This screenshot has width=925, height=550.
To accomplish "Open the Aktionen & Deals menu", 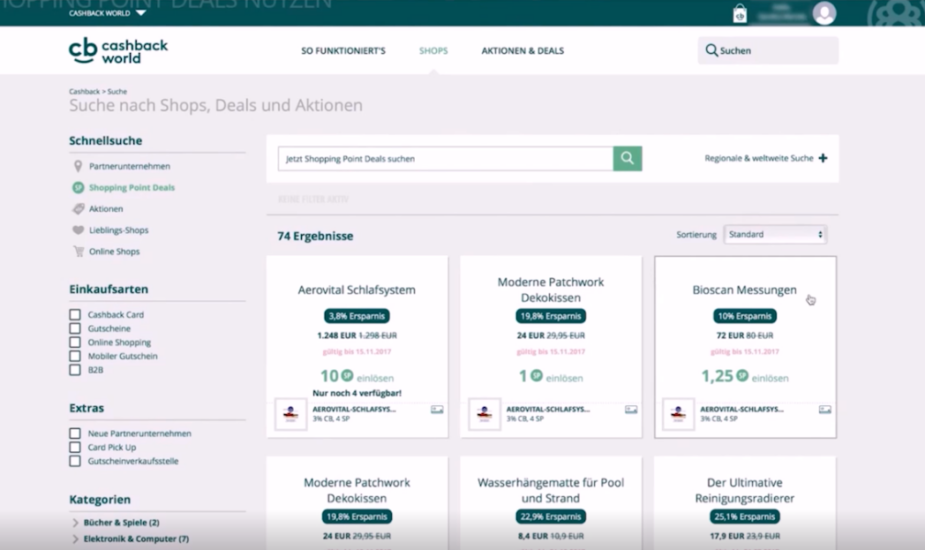I will tap(523, 51).
